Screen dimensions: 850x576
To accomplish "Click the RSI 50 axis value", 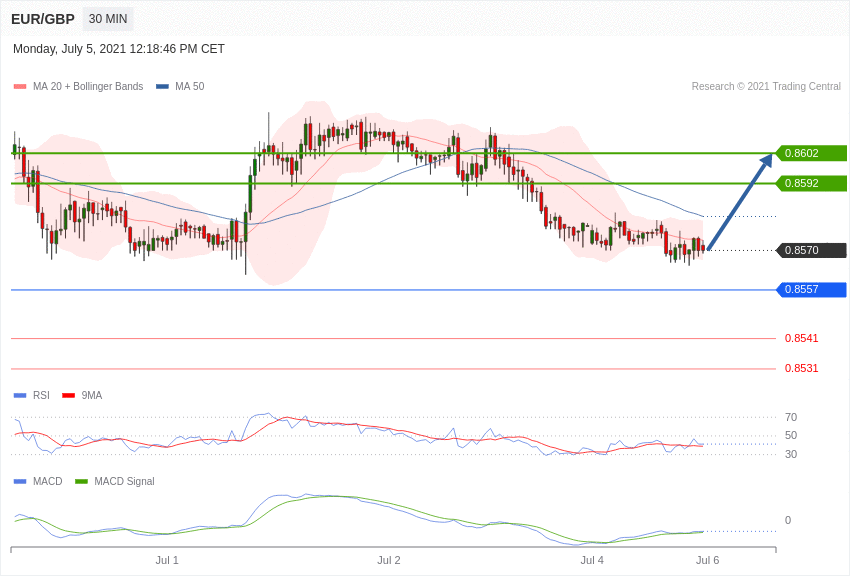I will pyautogui.click(x=791, y=435).
